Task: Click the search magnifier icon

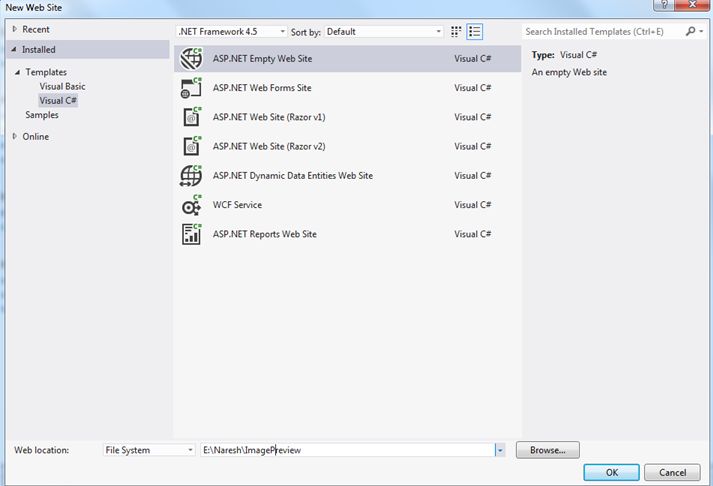Action: pyautogui.click(x=690, y=31)
